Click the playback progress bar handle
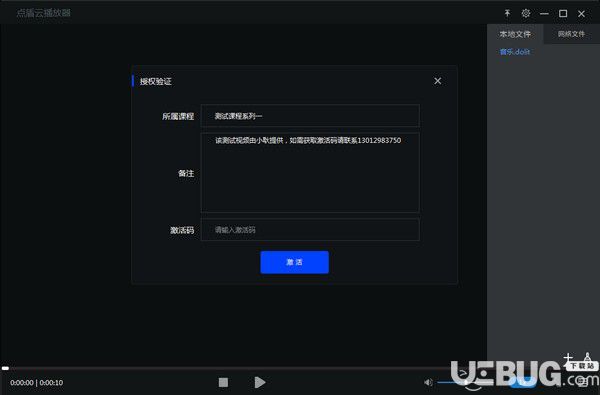Viewport: 600px width, 395px height. [x=5, y=368]
